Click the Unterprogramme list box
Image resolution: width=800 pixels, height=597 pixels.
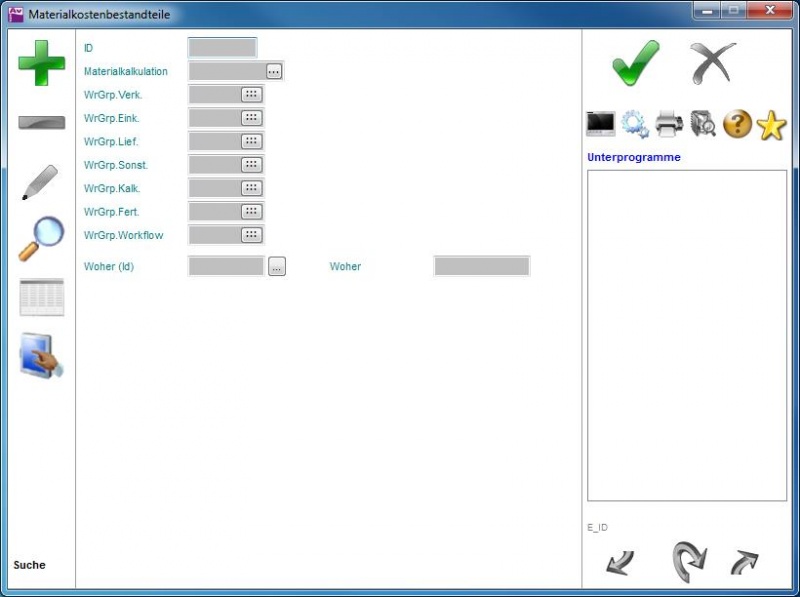click(x=686, y=335)
